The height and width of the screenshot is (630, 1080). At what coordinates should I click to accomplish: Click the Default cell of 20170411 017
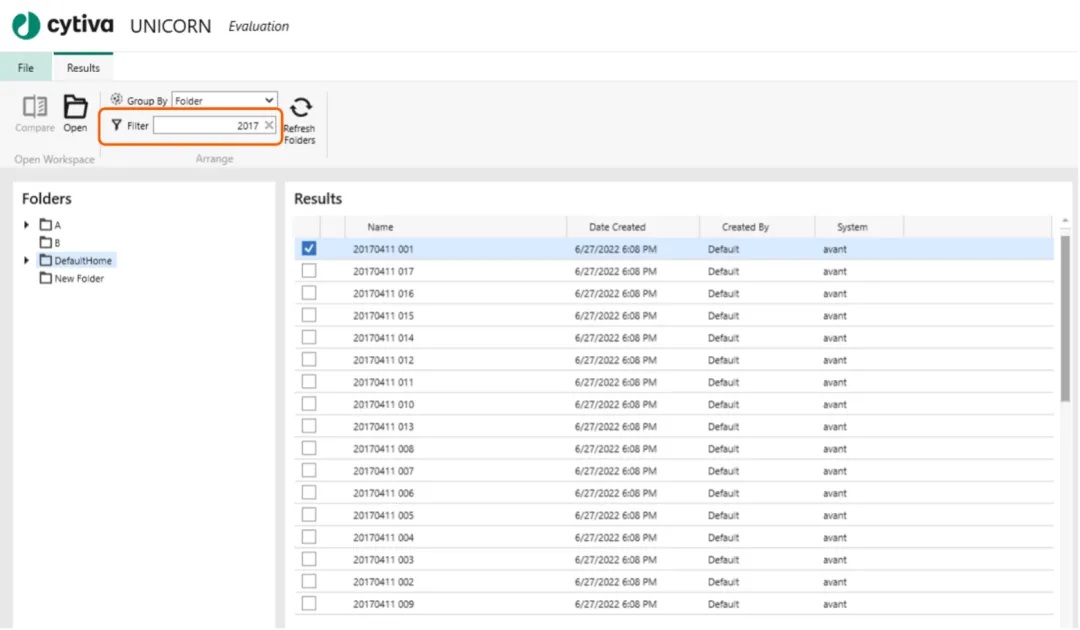723,271
